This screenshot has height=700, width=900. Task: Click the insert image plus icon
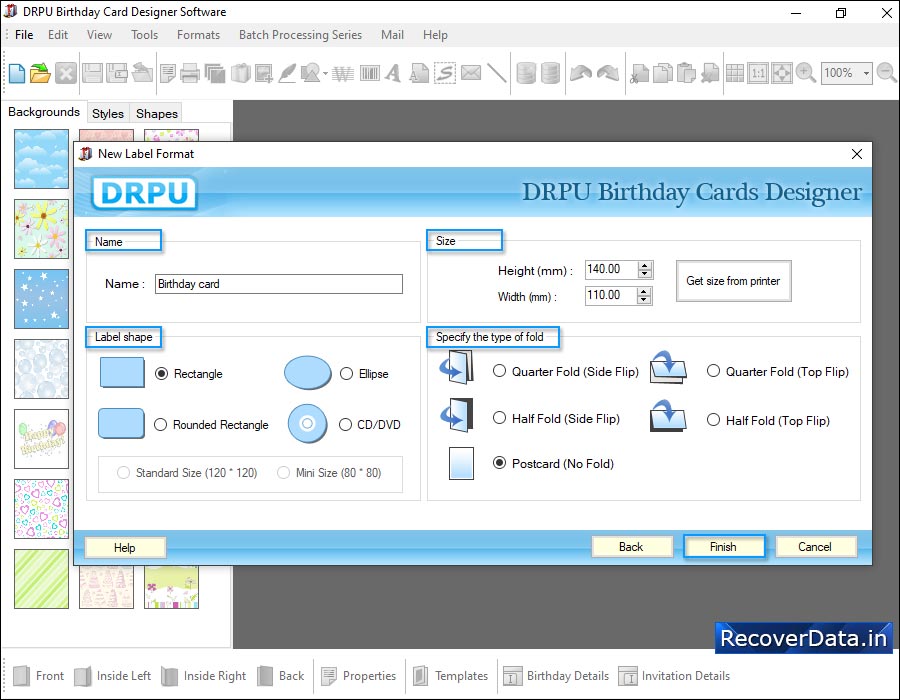coord(264,73)
